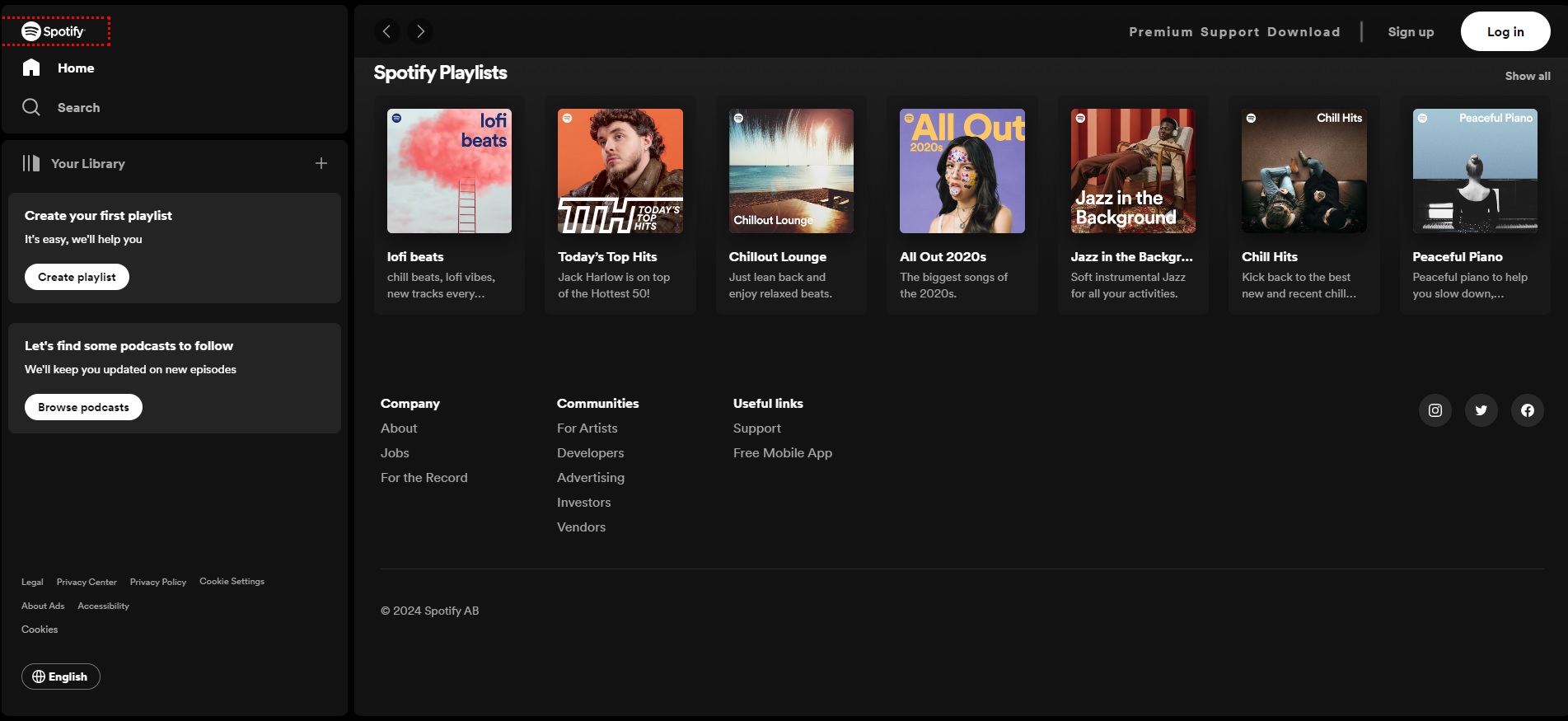This screenshot has width=1568, height=721.
Task: Open the For Artists link
Action: tap(587, 428)
